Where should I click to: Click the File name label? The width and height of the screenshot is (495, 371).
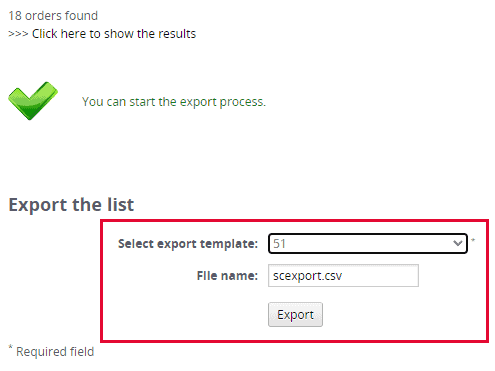click(x=227, y=276)
